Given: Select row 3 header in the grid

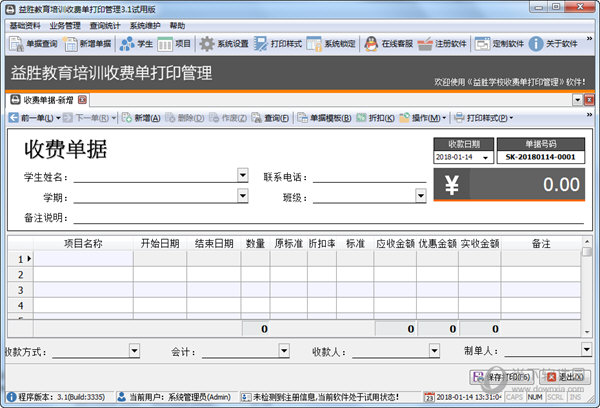Looking at the screenshot, I should [x=21, y=290].
